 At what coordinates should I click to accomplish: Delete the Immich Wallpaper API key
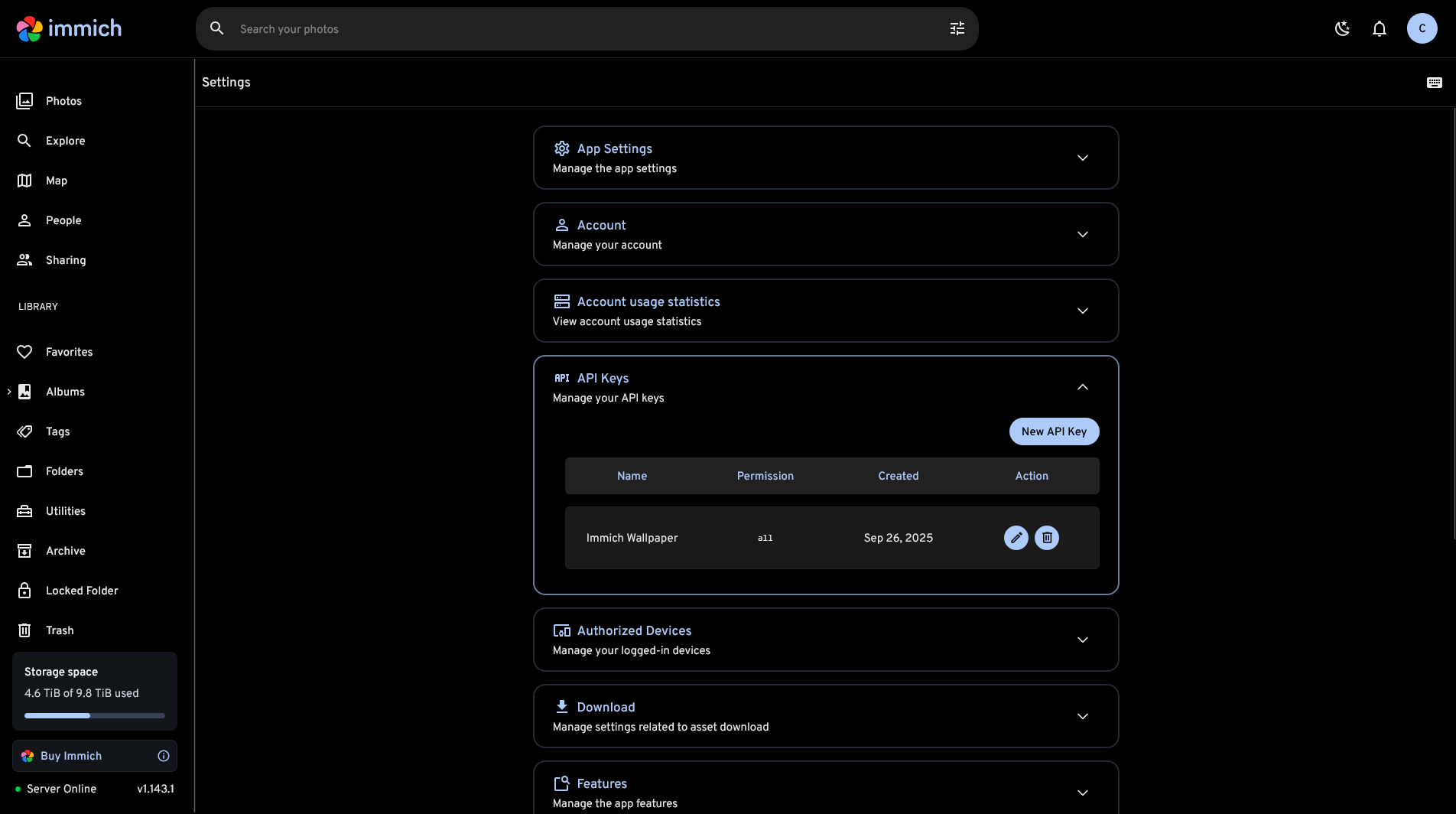(x=1047, y=538)
